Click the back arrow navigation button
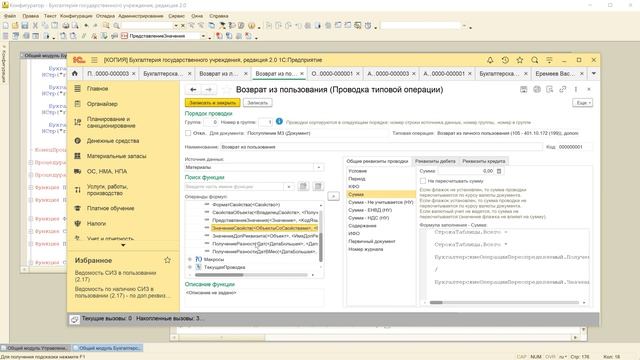This screenshot has width=640, height=360. point(193,89)
